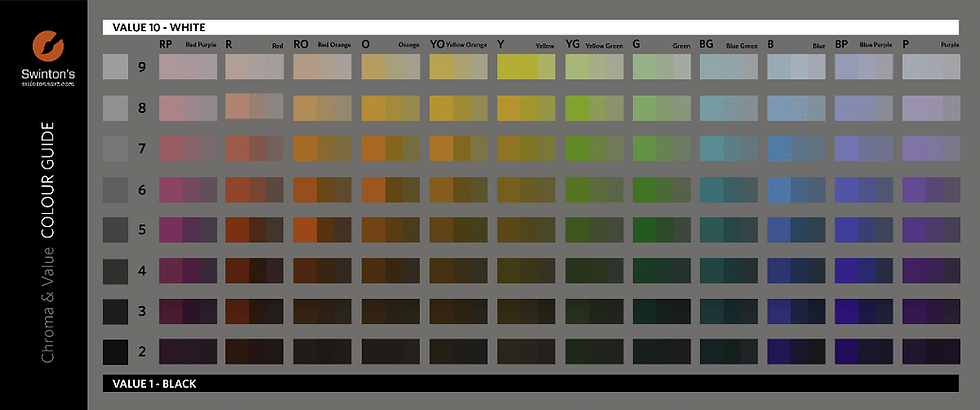980x410 pixels.
Task: Select the G hue column label
Action: click(x=637, y=44)
